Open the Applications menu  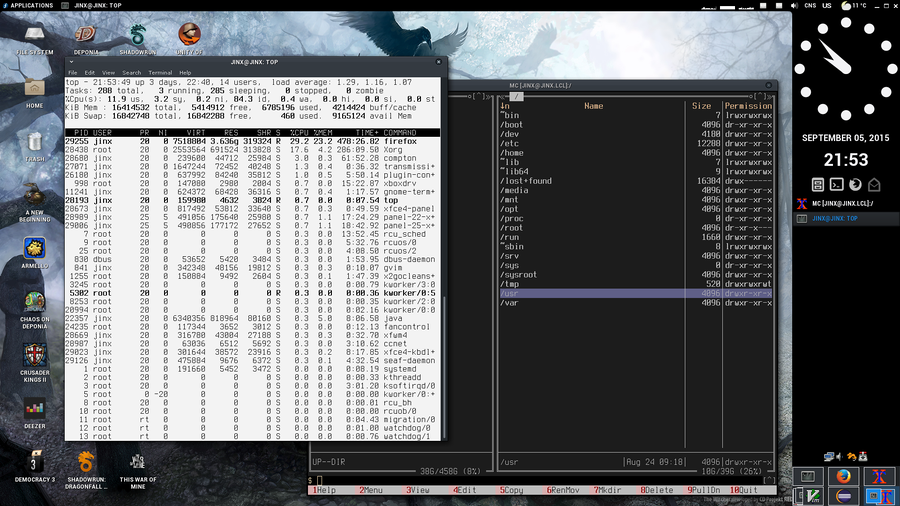(28, 5)
